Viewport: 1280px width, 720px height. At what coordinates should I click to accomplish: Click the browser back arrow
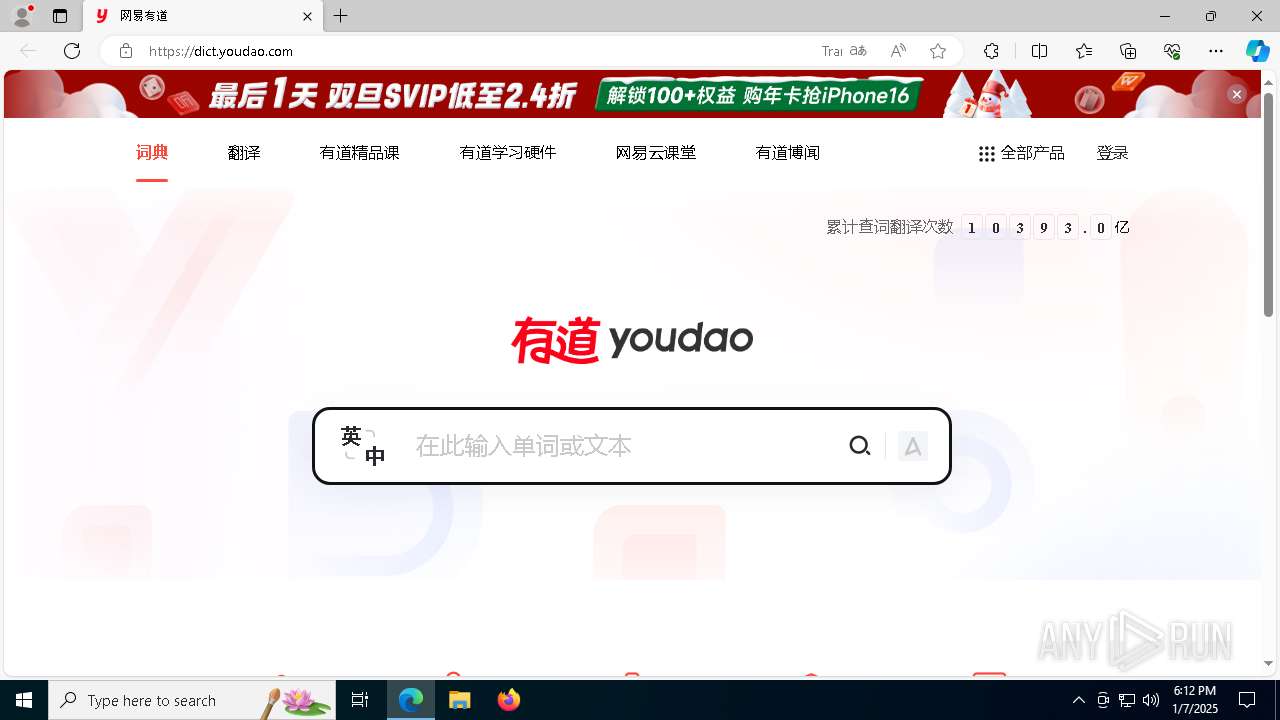(28, 51)
